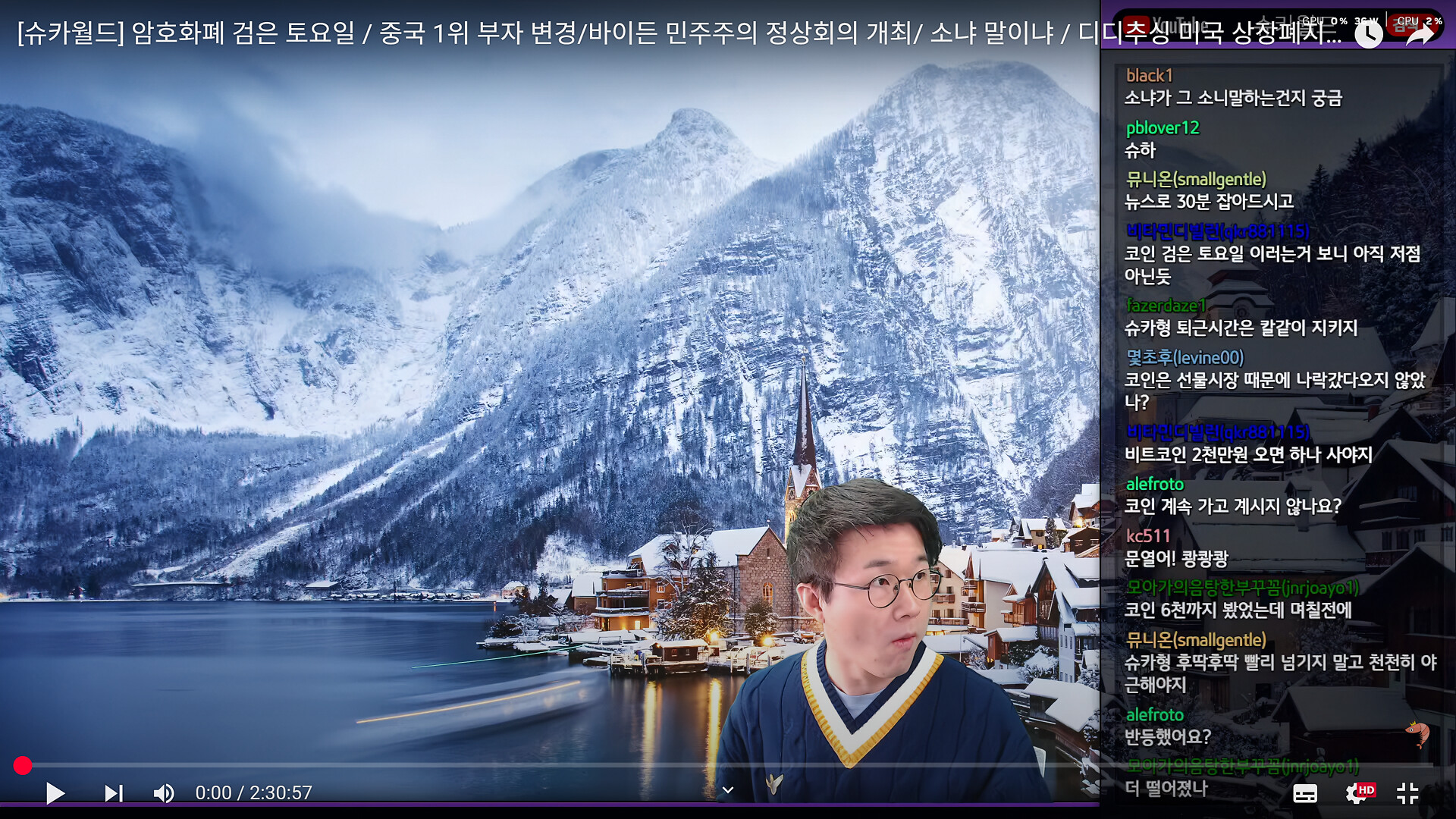Mute audio with the speaker icon
Screen dimensions: 1456x819
[x=163, y=793]
